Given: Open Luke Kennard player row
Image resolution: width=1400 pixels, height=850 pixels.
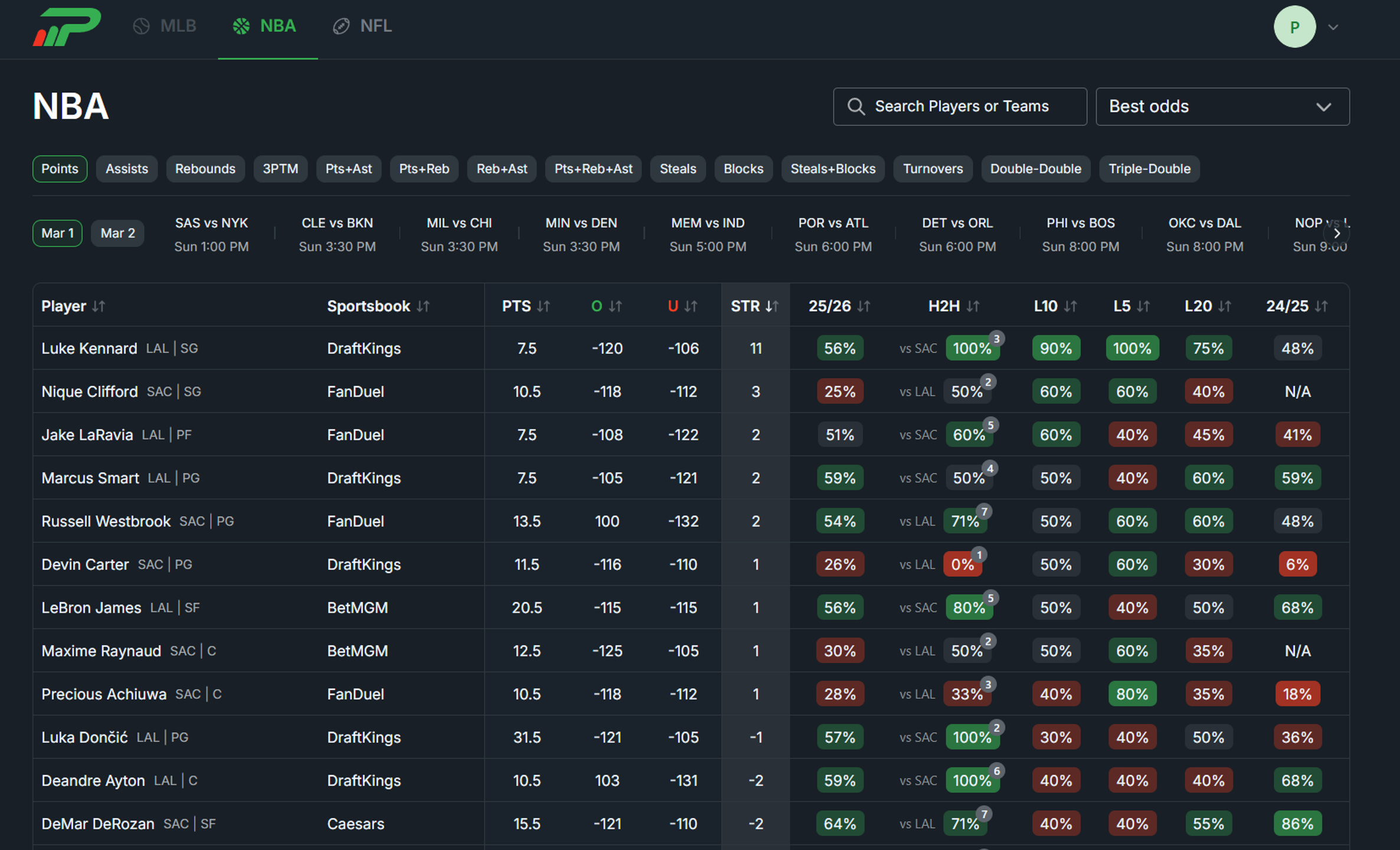Looking at the screenshot, I should (x=691, y=348).
